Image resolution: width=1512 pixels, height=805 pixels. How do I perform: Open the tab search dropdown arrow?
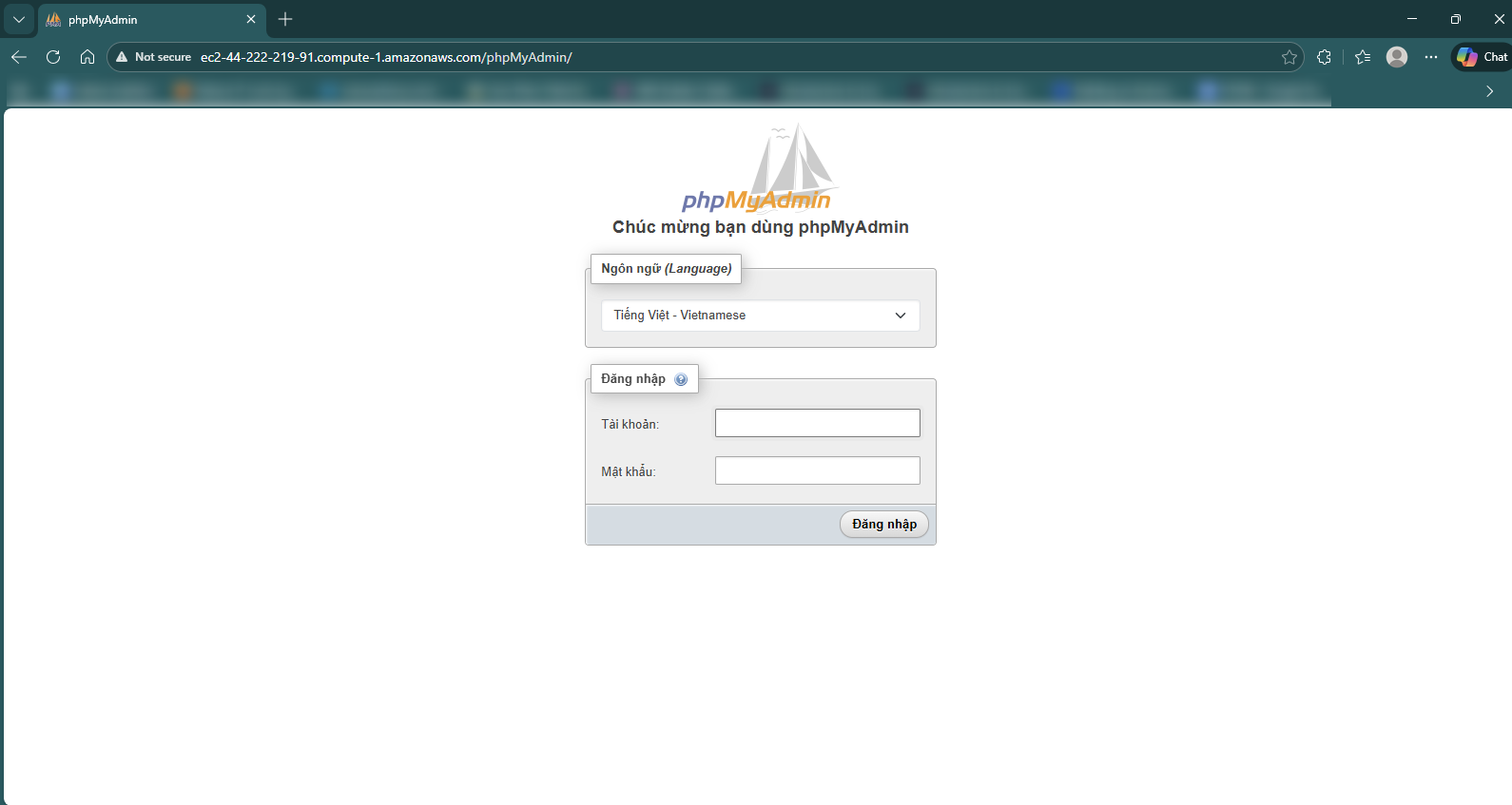19,19
